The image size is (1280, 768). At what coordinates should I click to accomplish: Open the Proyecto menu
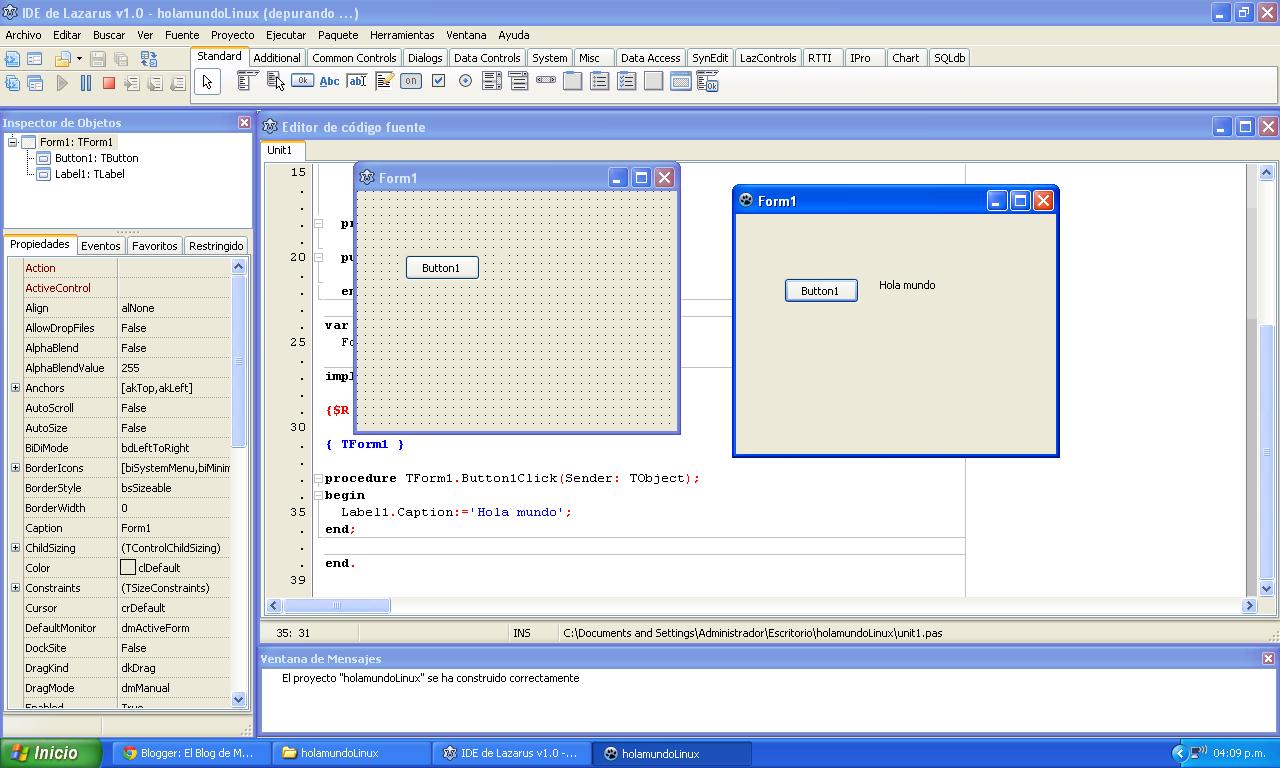click(232, 35)
